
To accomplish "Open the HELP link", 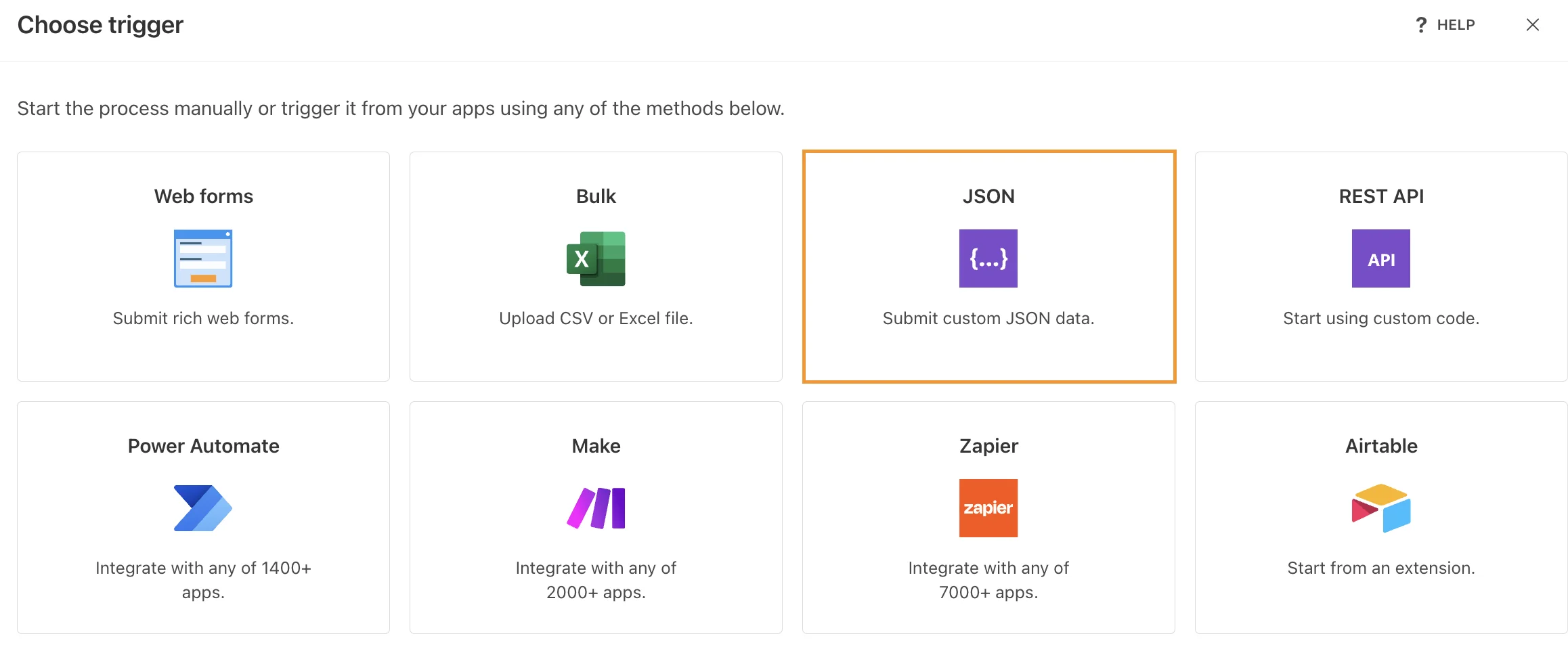I will click(1456, 24).
